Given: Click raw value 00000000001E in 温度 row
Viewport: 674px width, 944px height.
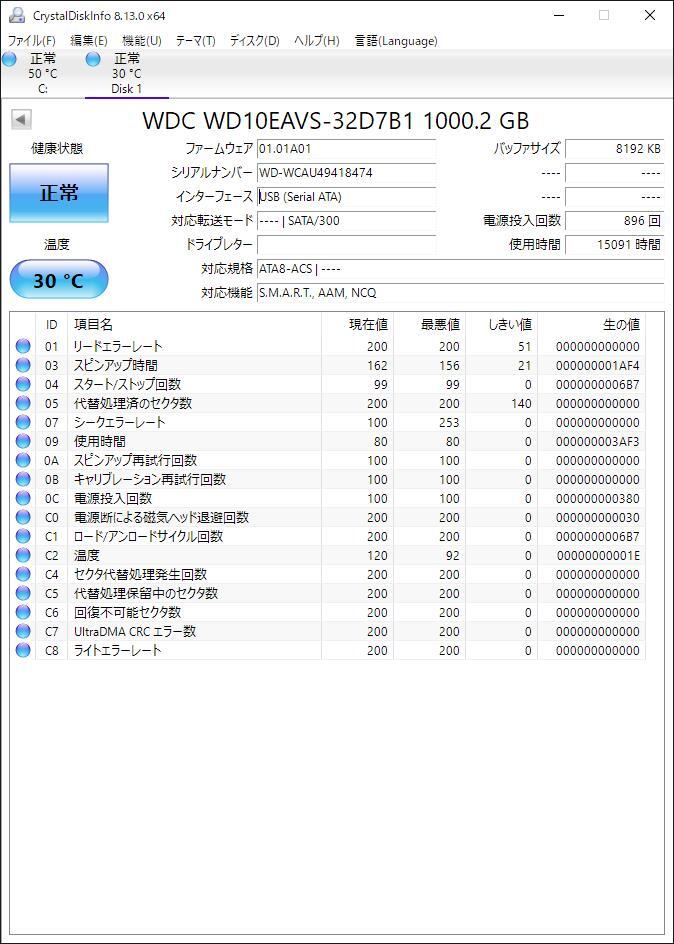Looking at the screenshot, I should click(x=598, y=555).
